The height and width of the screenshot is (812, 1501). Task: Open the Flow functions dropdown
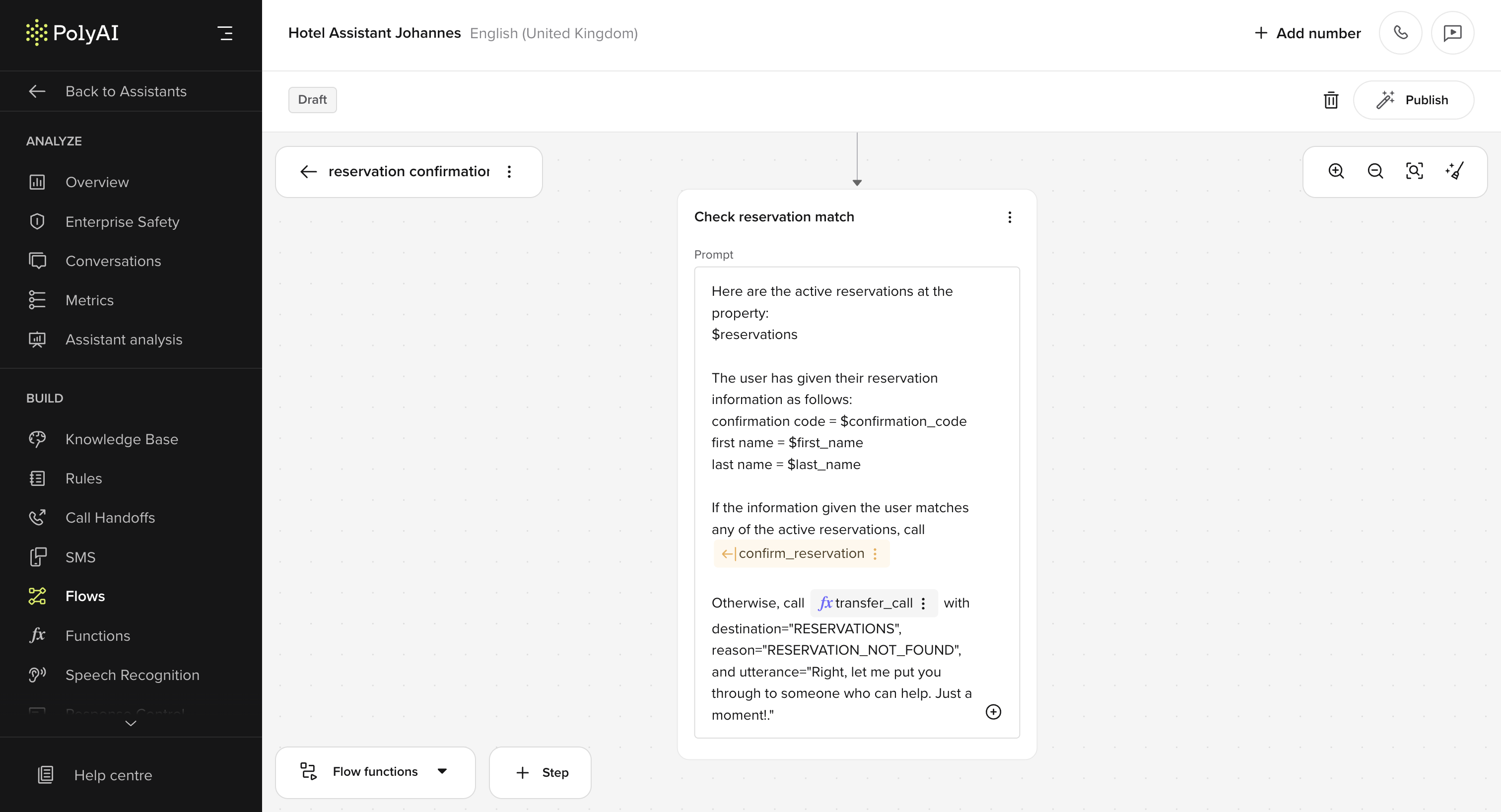coord(375,772)
